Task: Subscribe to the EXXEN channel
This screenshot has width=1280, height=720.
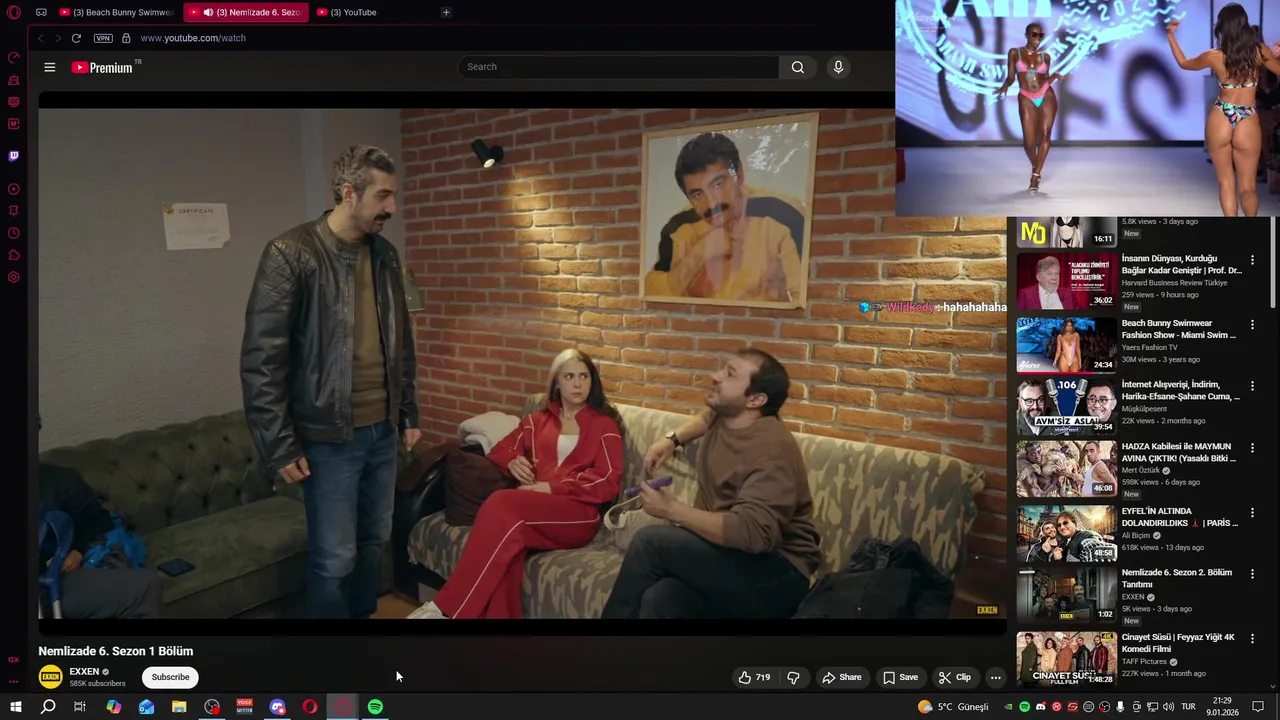Action: pos(170,677)
